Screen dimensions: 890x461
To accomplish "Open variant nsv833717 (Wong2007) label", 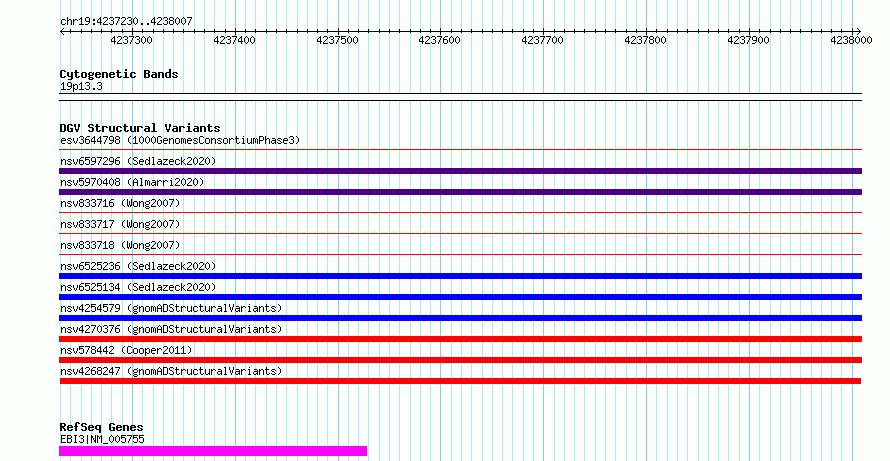I will point(120,224).
